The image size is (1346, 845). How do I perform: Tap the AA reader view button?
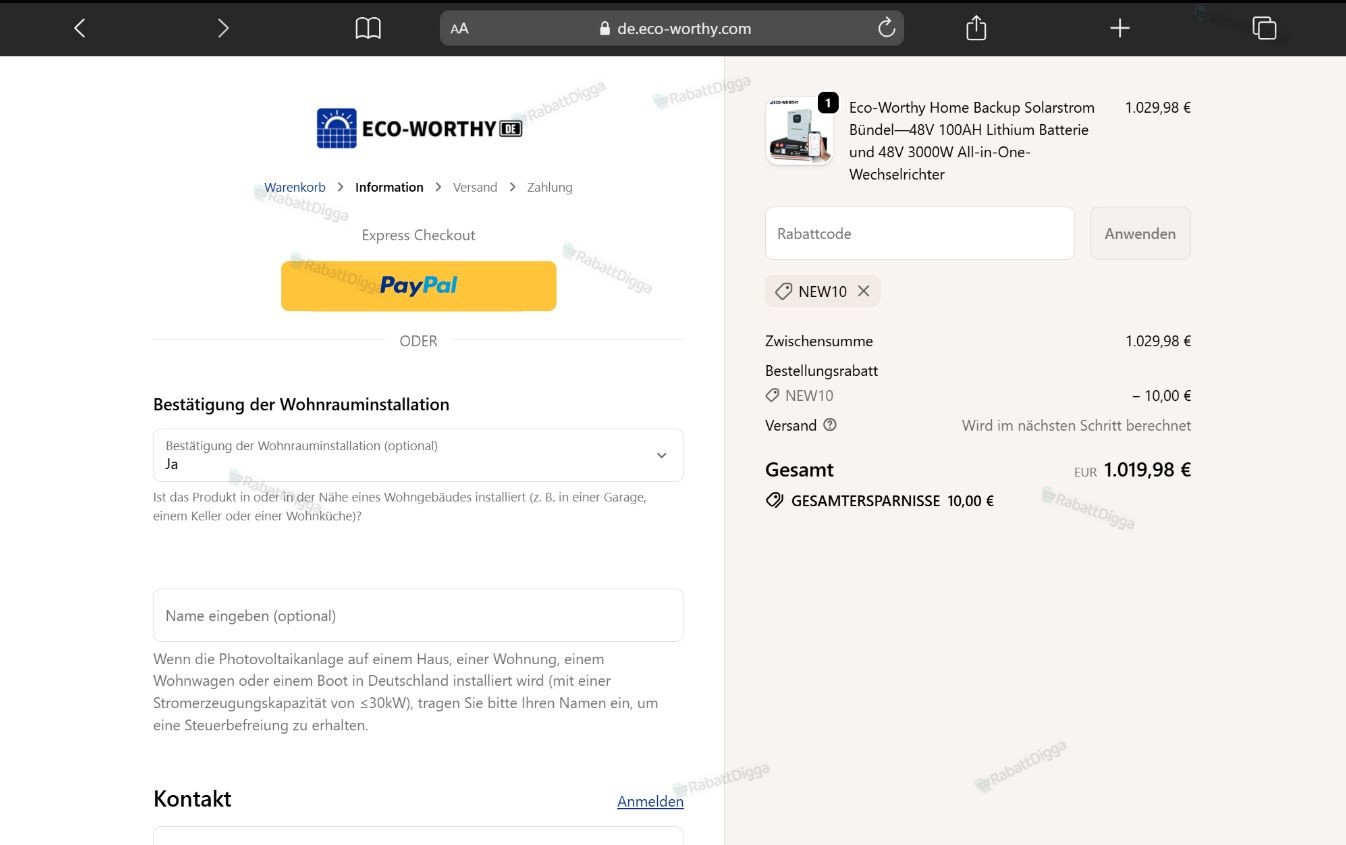pyautogui.click(x=459, y=28)
